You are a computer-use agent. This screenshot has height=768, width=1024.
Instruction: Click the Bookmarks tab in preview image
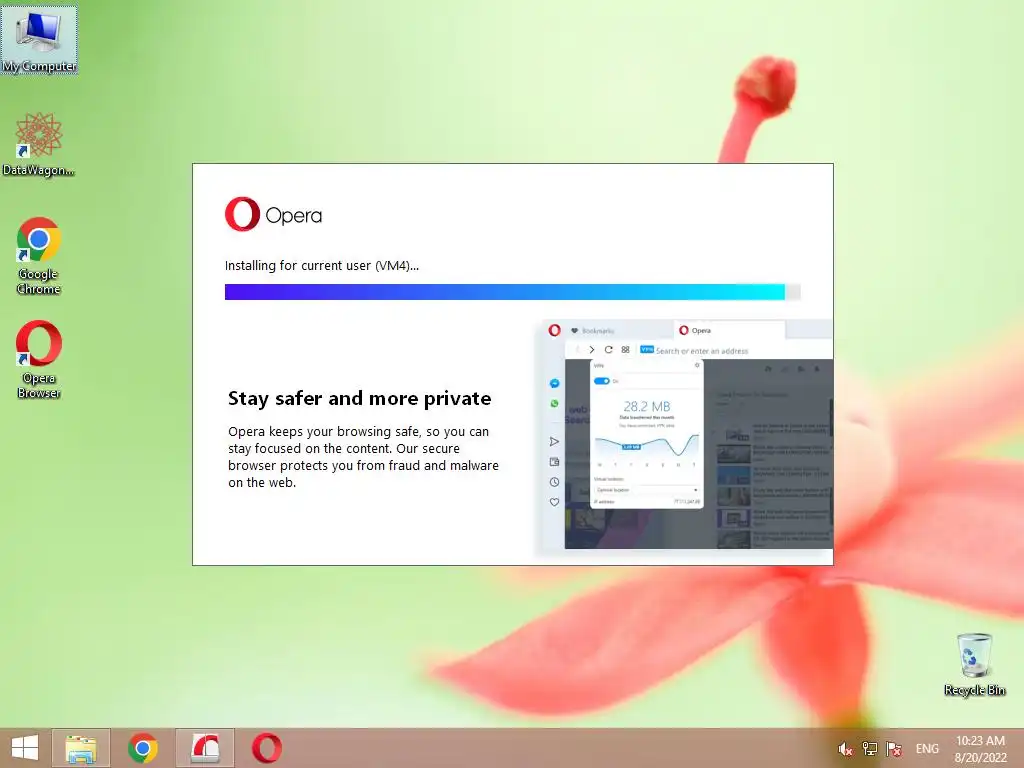coord(593,330)
